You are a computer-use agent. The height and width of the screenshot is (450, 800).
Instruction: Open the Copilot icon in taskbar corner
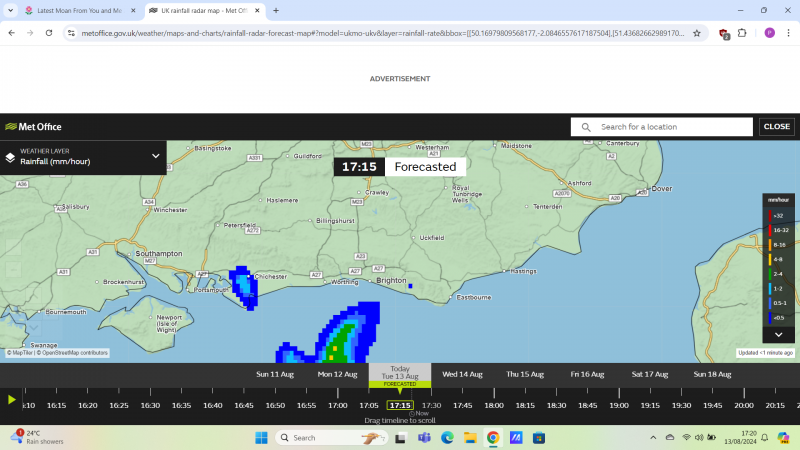(x=783, y=437)
